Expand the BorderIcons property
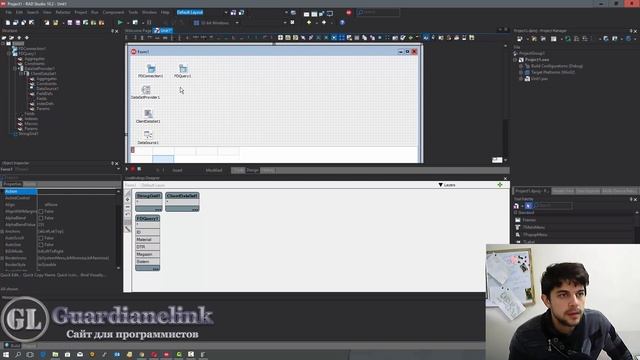Viewport: 640px width, 360px height. coord(2,258)
